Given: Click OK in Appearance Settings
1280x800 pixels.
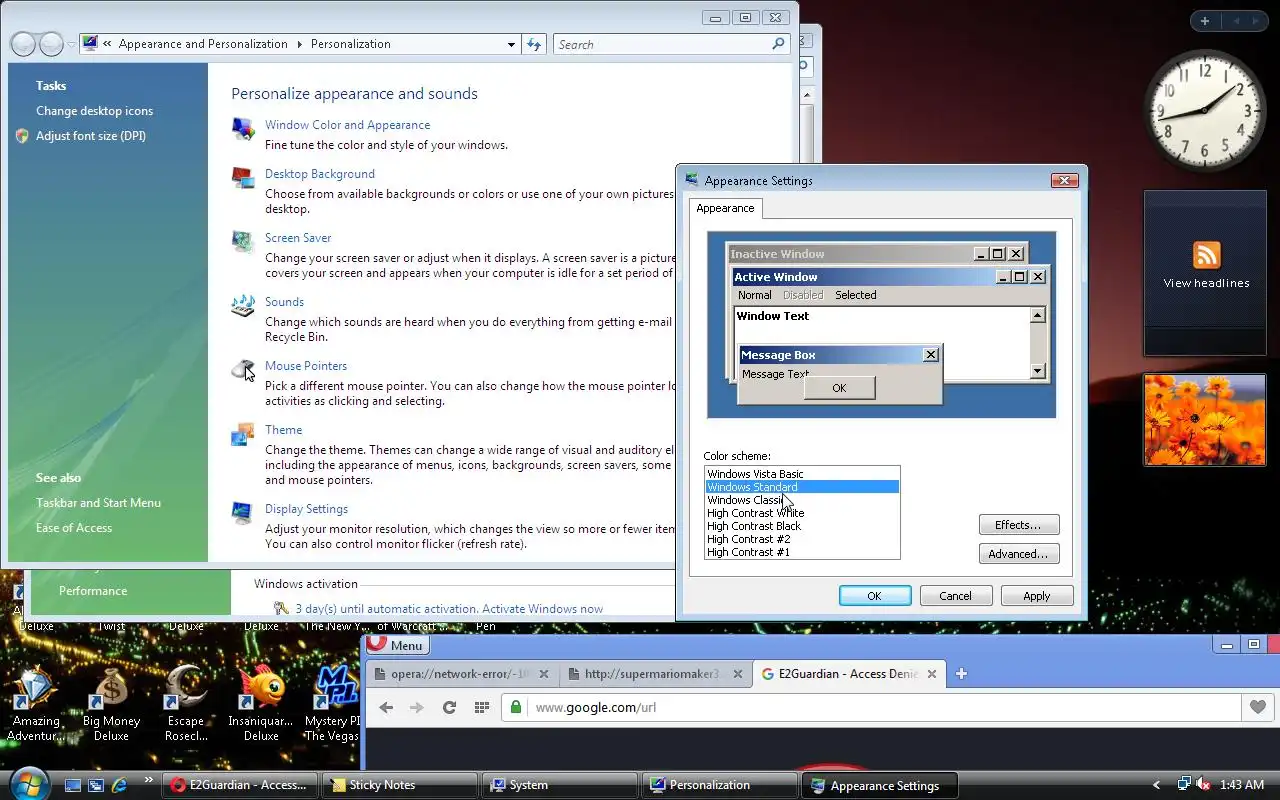Looking at the screenshot, I should [x=875, y=596].
